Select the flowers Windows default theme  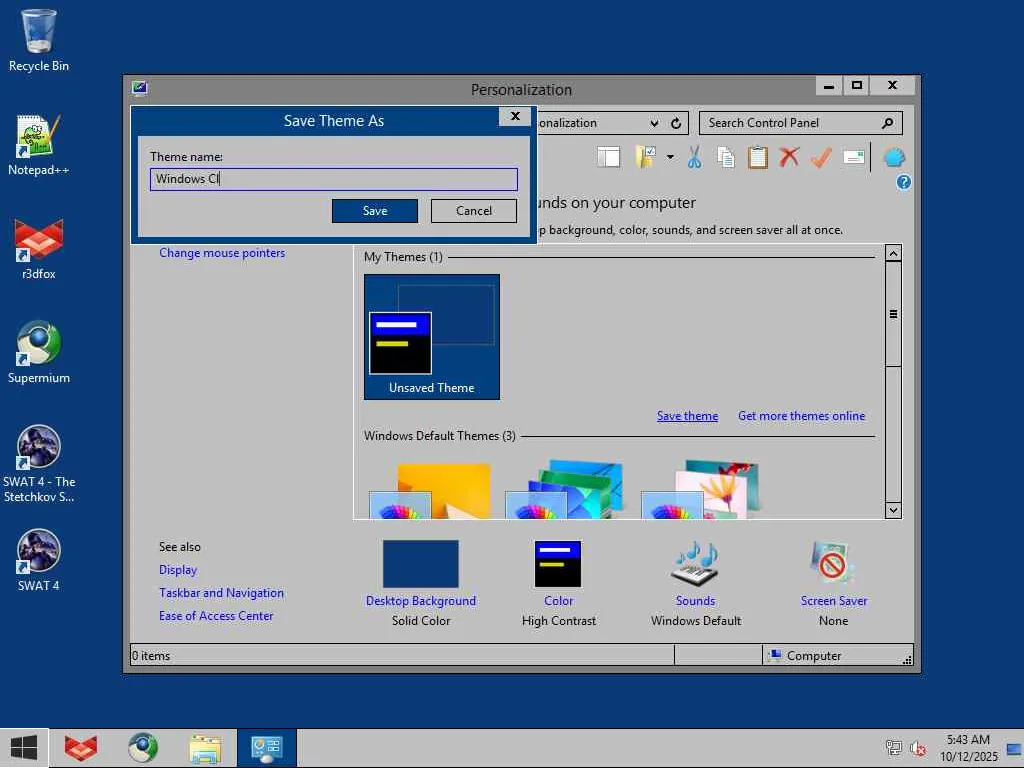[x=701, y=490]
